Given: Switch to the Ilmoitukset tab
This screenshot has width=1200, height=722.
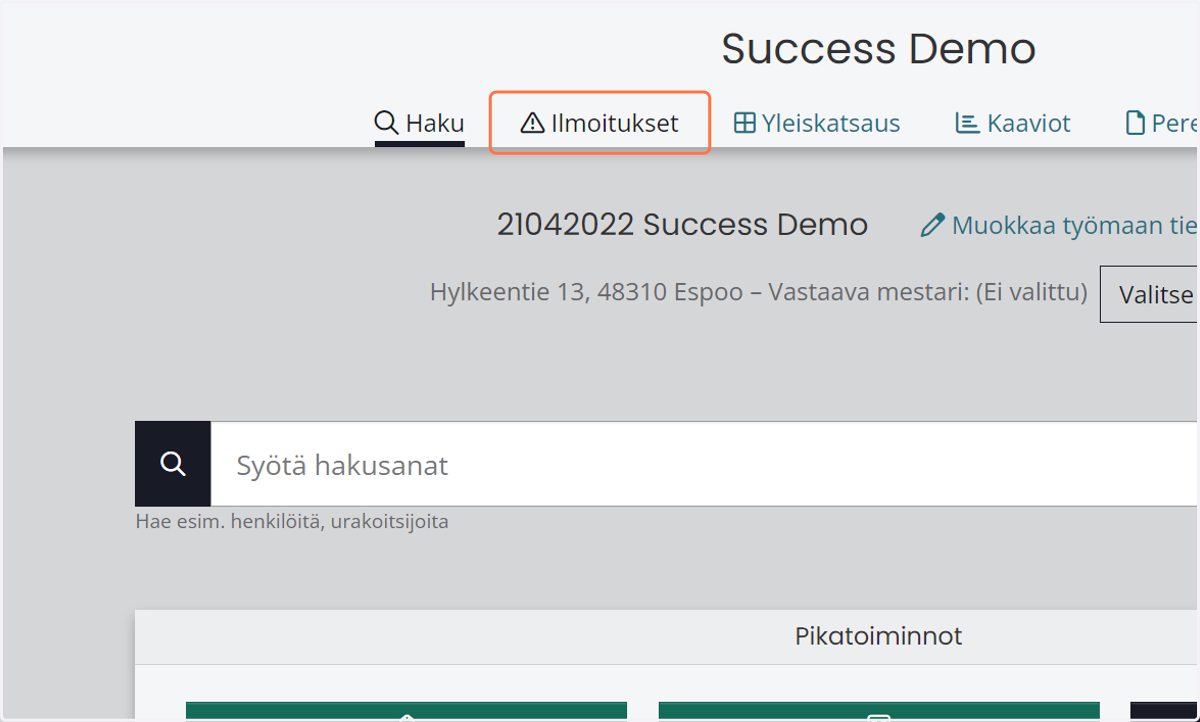Looking at the screenshot, I should pyautogui.click(x=599, y=123).
